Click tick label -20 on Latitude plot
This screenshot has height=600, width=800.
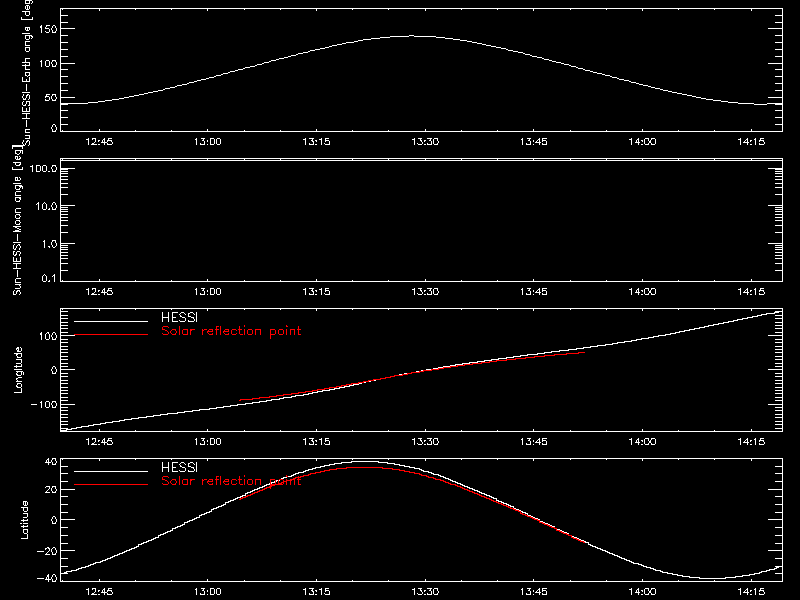47,551
